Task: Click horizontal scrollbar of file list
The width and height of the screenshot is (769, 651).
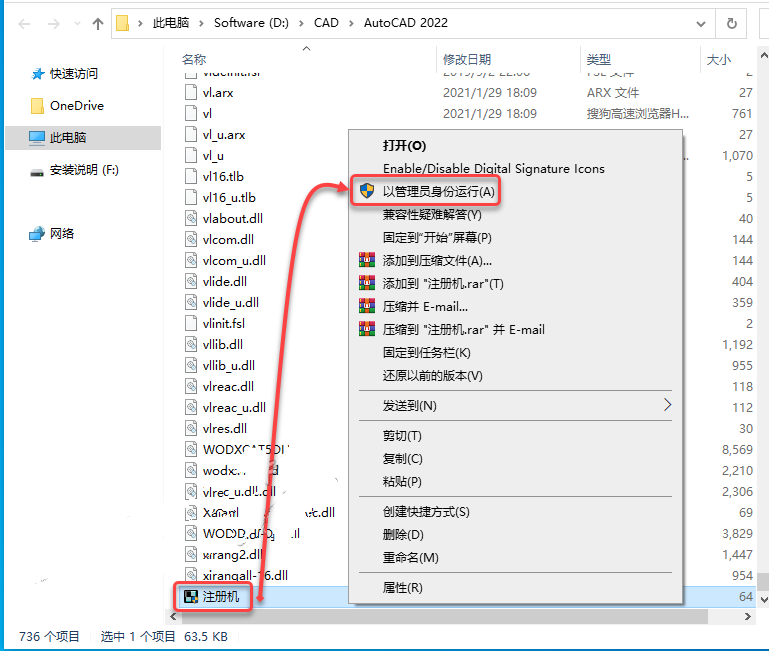Action: pos(444,616)
